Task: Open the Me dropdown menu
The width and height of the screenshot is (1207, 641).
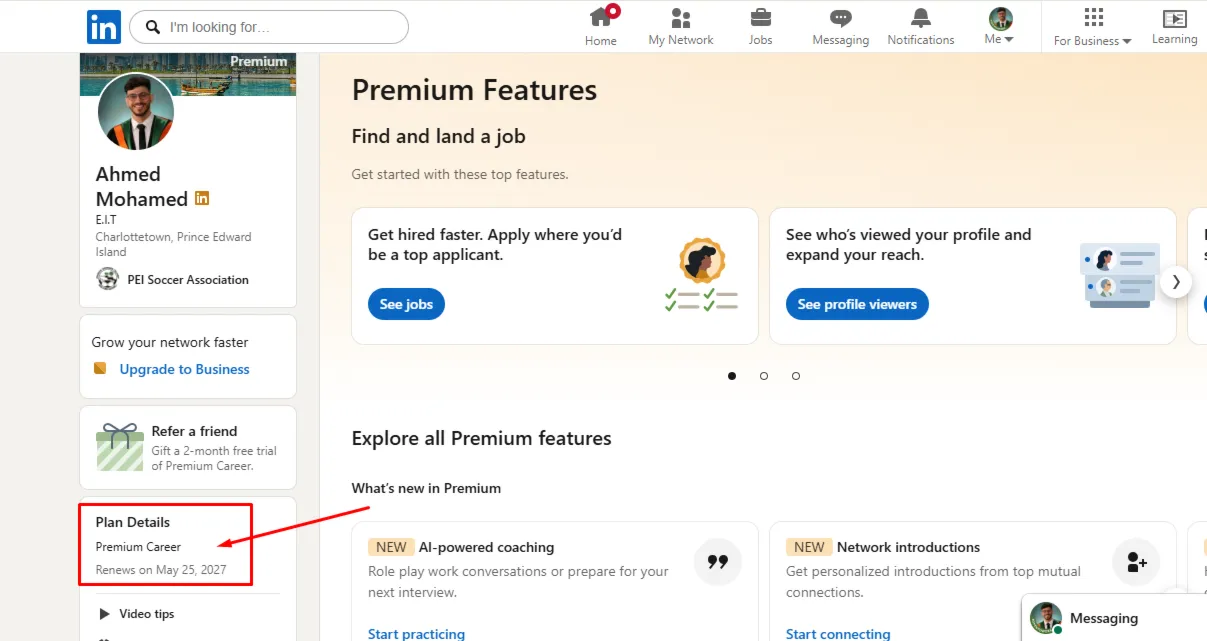Action: [x=1000, y=27]
